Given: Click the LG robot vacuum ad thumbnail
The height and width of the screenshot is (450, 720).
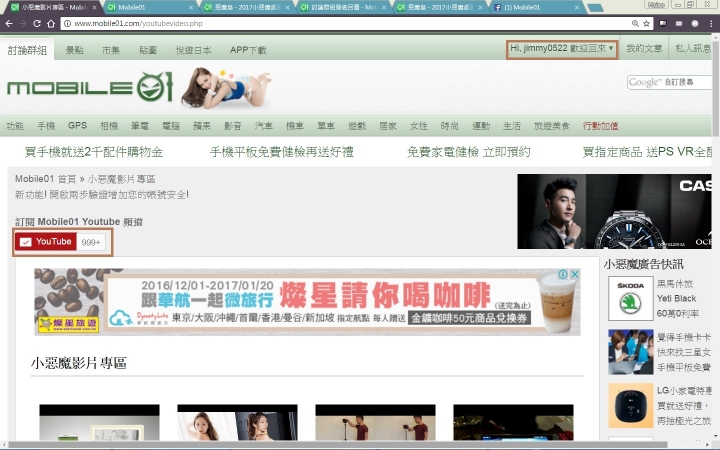Looking at the screenshot, I should click(x=630, y=406).
